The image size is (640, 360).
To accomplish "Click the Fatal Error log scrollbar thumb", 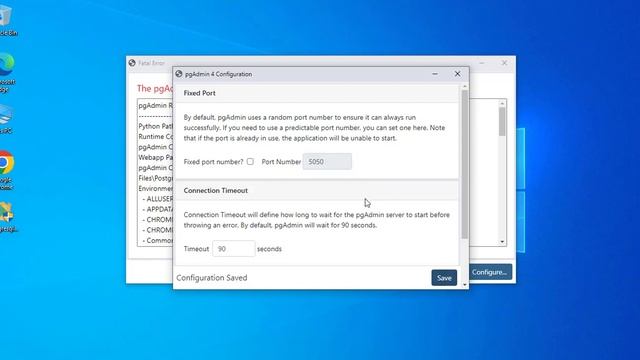I will click(502, 122).
